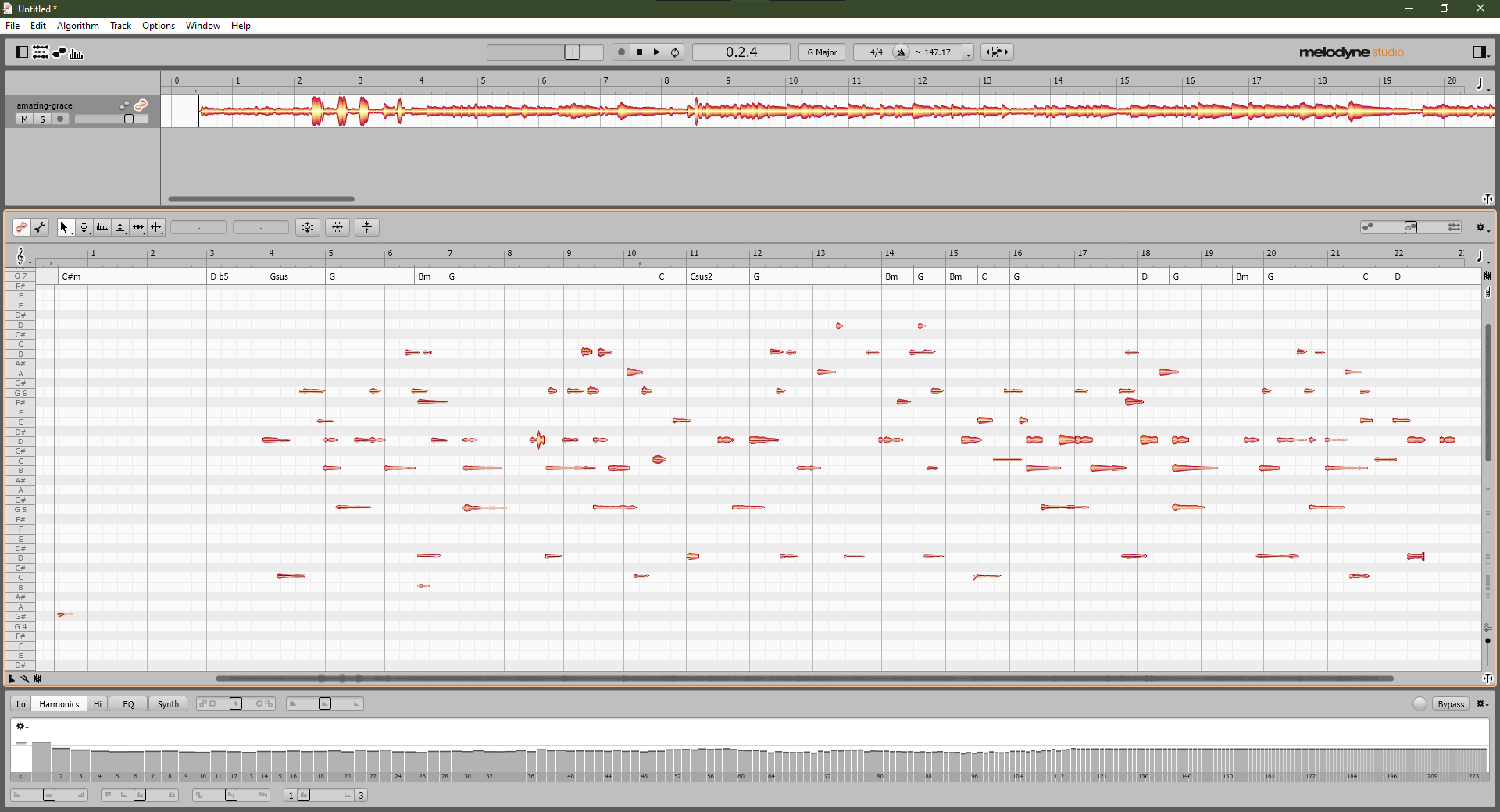Solo the amazing-grace track
1500x812 pixels.
tap(42, 119)
